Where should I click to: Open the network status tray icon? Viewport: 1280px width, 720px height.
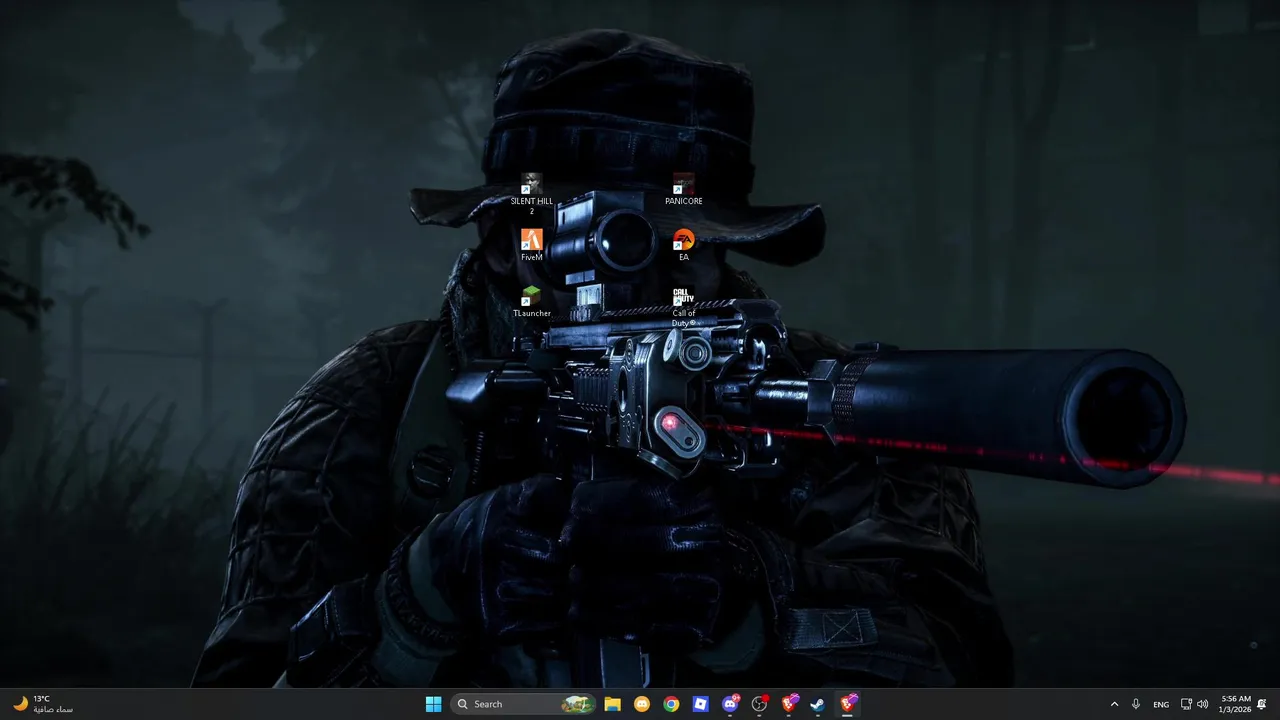click(x=1186, y=704)
